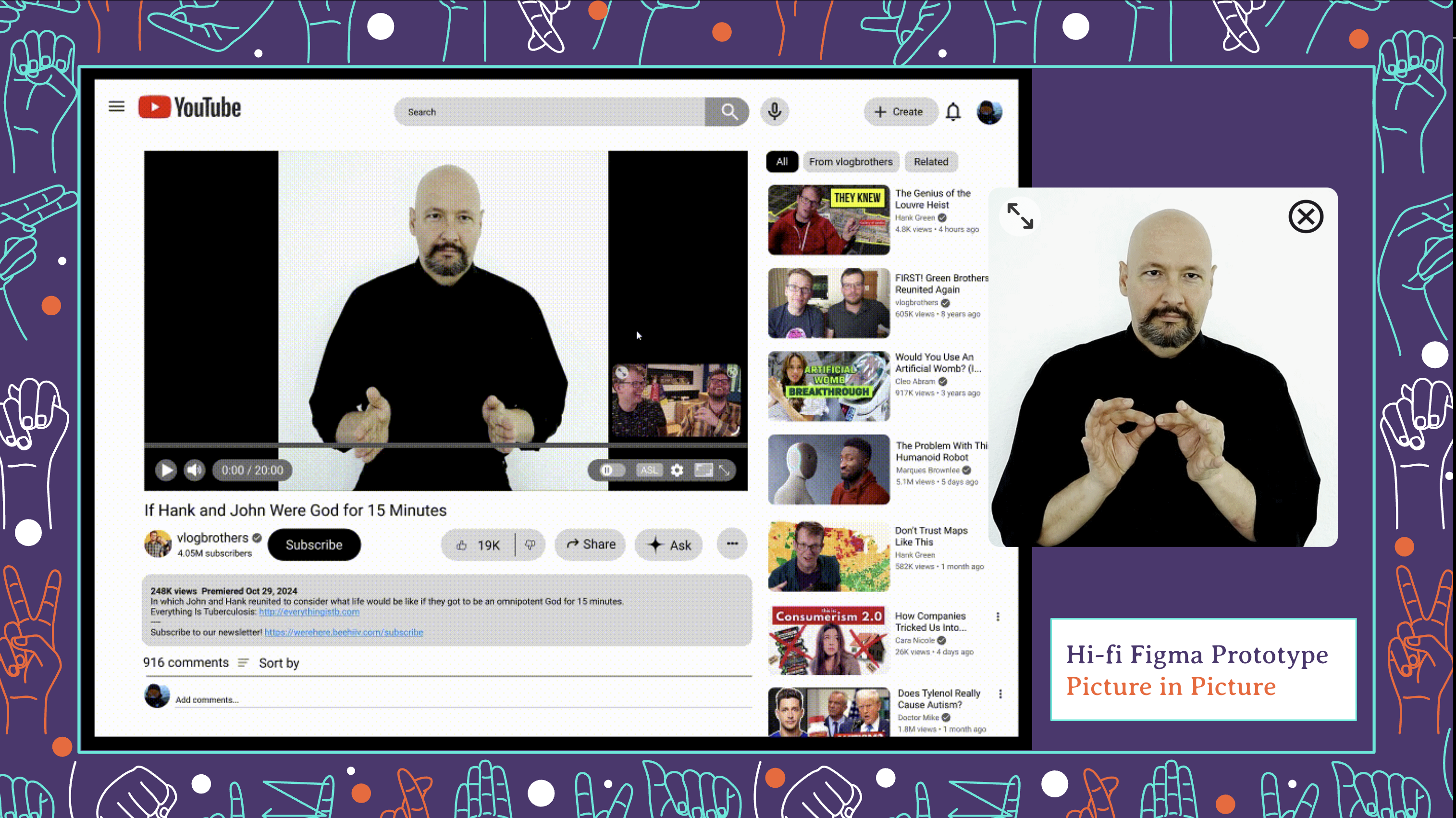The image size is (1456, 818).
Task: Select the From vlogbrothers chip
Action: (851, 161)
